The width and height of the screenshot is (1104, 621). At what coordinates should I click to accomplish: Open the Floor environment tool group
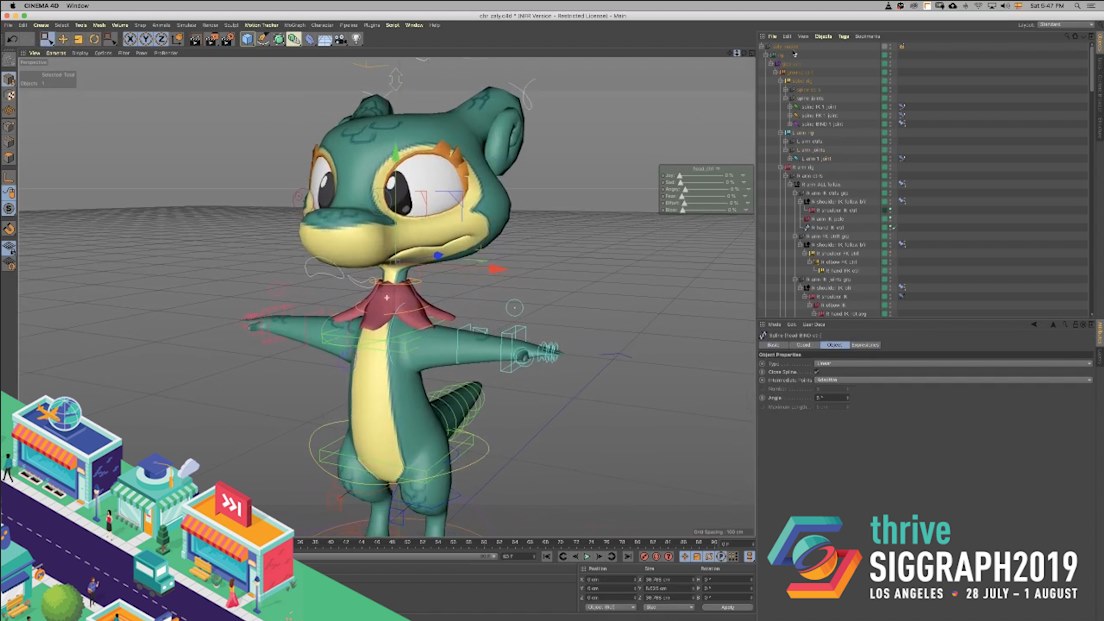coord(325,39)
